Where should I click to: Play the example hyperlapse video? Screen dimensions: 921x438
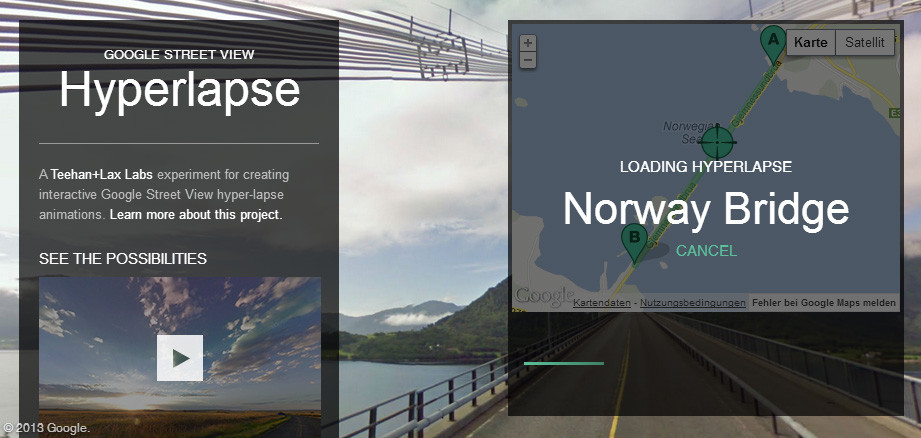pyautogui.click(x=180, y=358)
